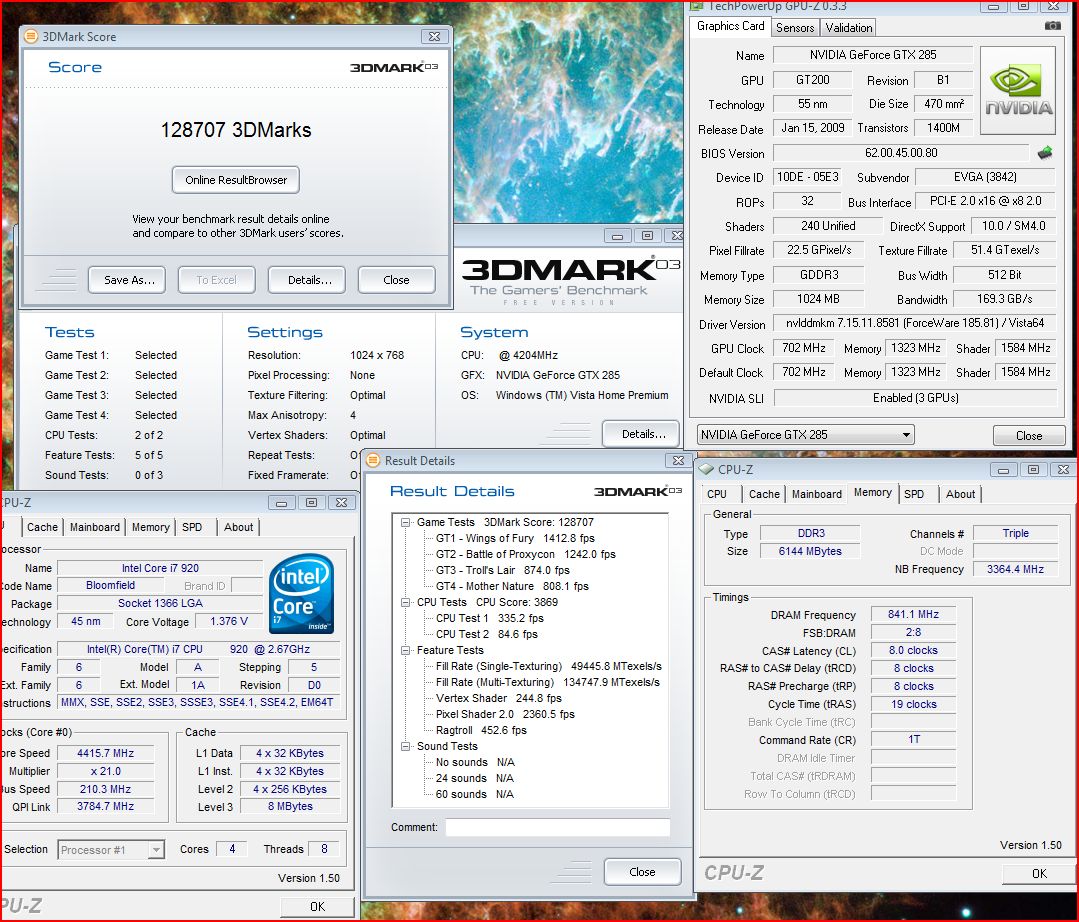The image size is (1079, 922).
Task: Open the SPD tab in left CPU-Z window
Action: click(x=192, y=527)
